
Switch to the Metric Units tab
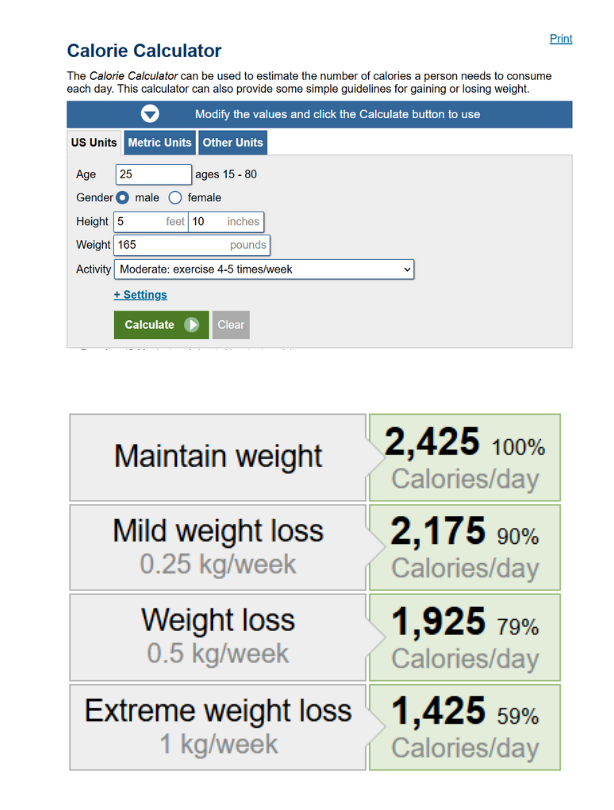pyautogui.click(x=159, y=142)
